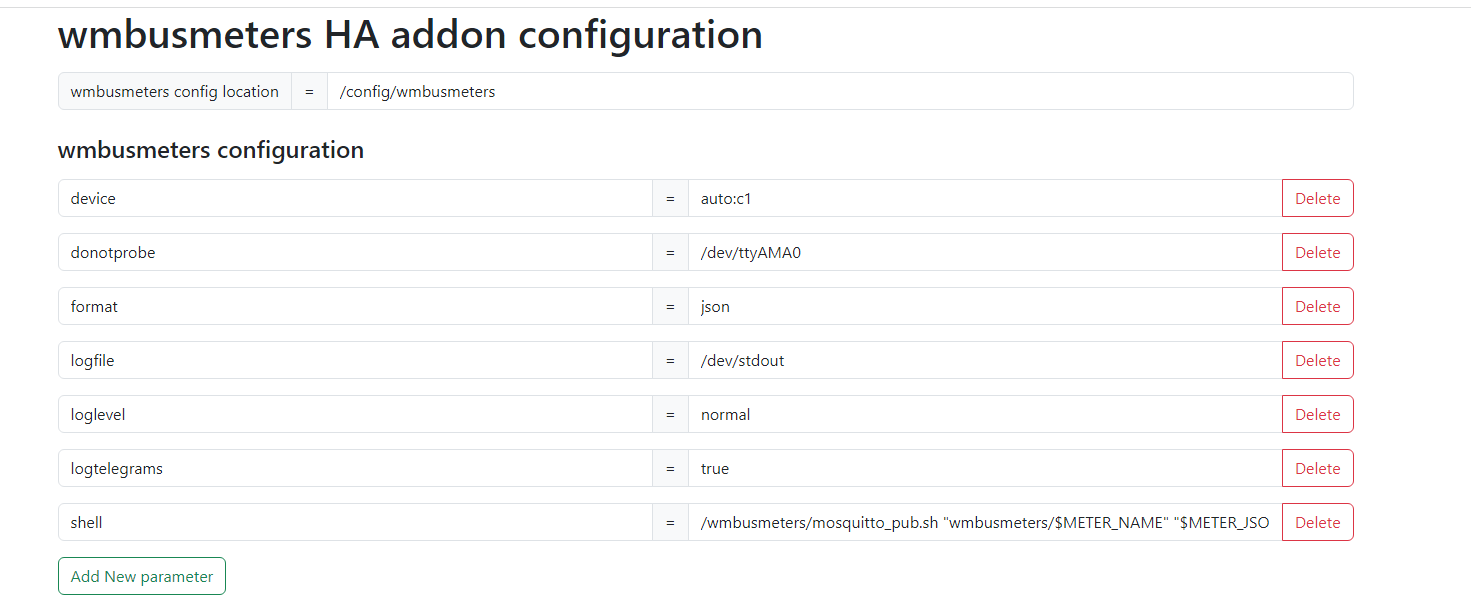Click the Add New parameter button
This screenshot has height=607, width=1471.
pyautogui.click(x=141, y=576)
